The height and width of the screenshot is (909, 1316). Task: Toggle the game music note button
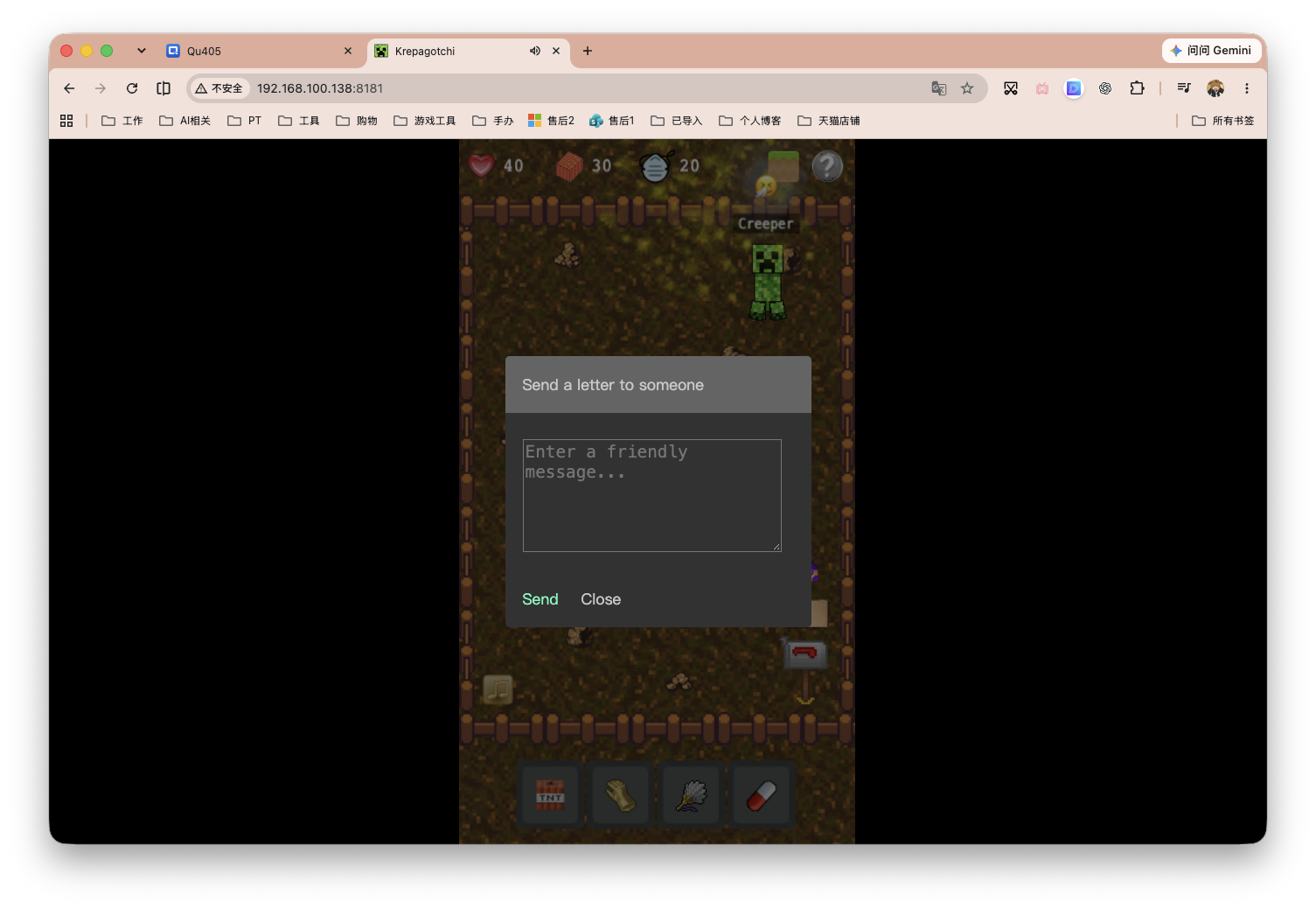point(498,689)
